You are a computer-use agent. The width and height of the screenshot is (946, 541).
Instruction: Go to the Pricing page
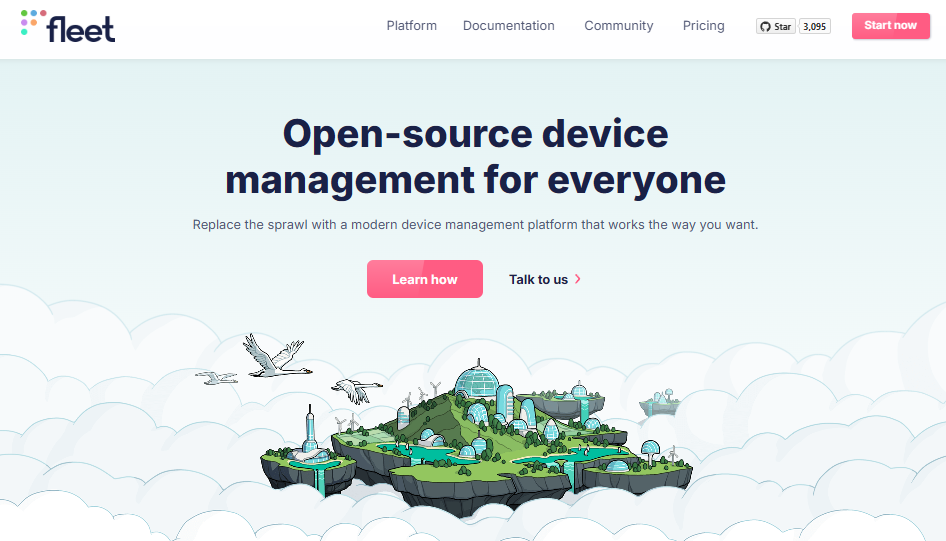click(703, 26)
